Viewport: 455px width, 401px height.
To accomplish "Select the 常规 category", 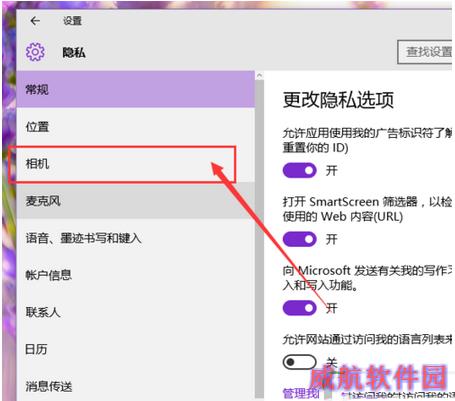I will 136,89.
